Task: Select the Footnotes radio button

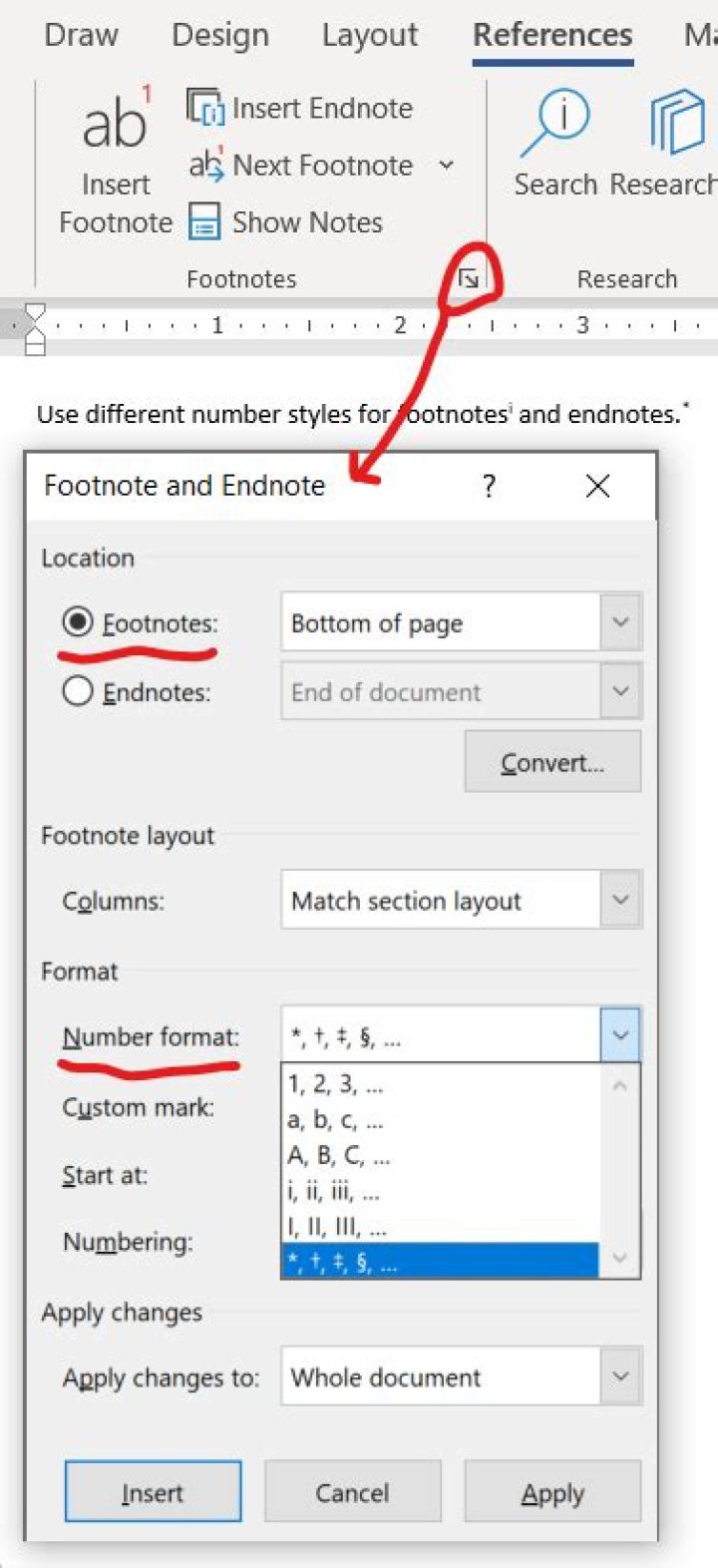Action: [x=78, y=623]
